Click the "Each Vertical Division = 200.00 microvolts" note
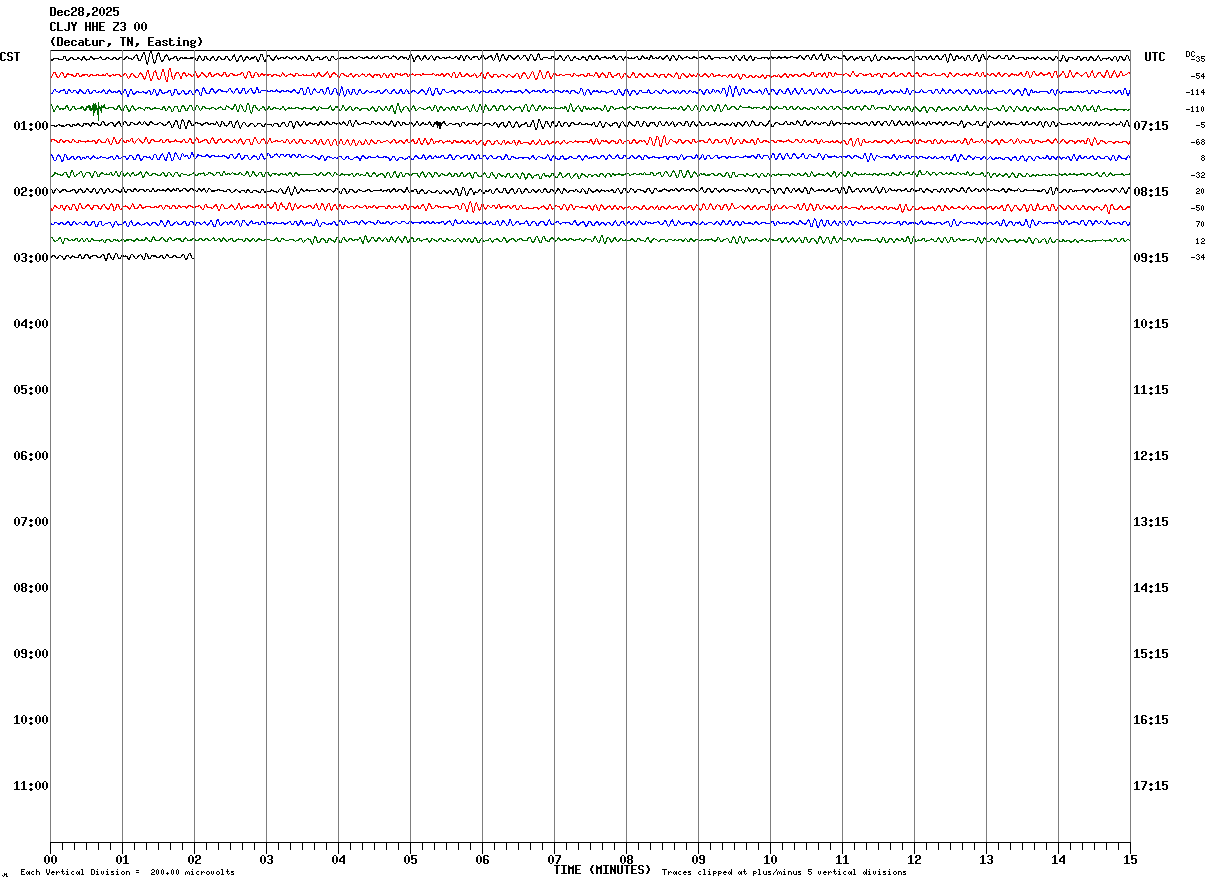This screenshot has height=886, width=1210. tap(127, 873)
